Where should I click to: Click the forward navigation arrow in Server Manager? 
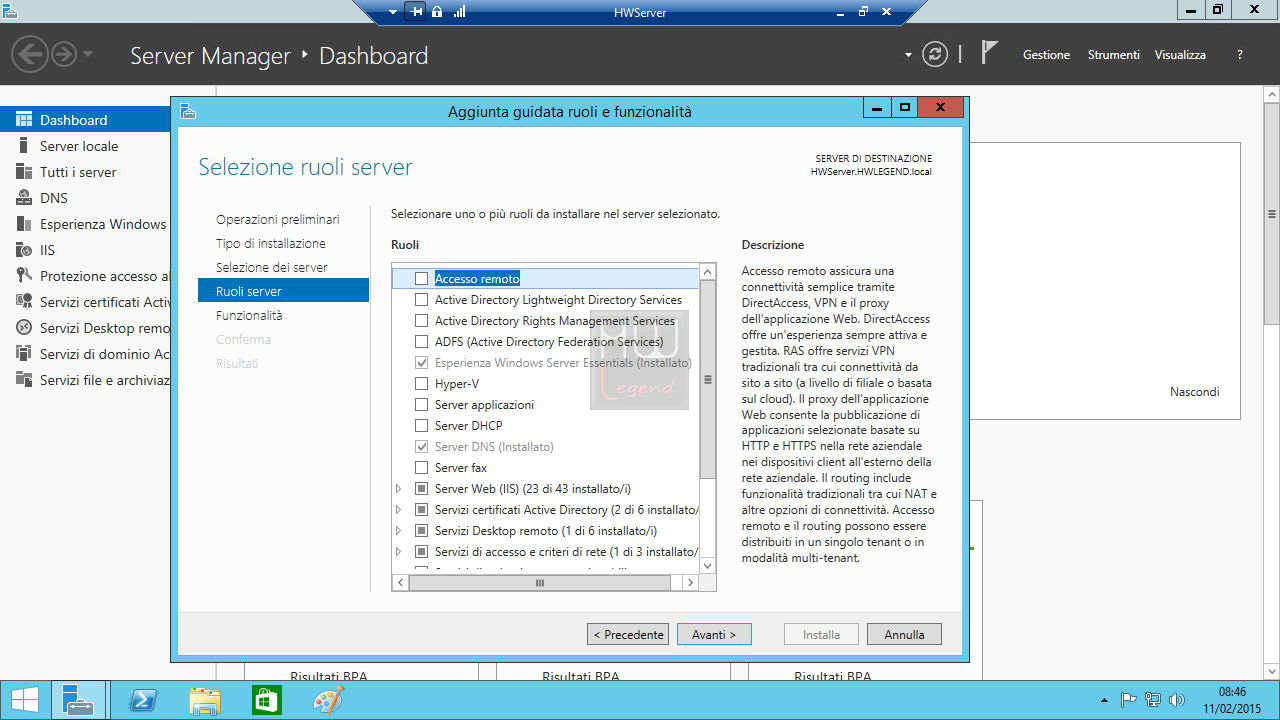(64, 54)
